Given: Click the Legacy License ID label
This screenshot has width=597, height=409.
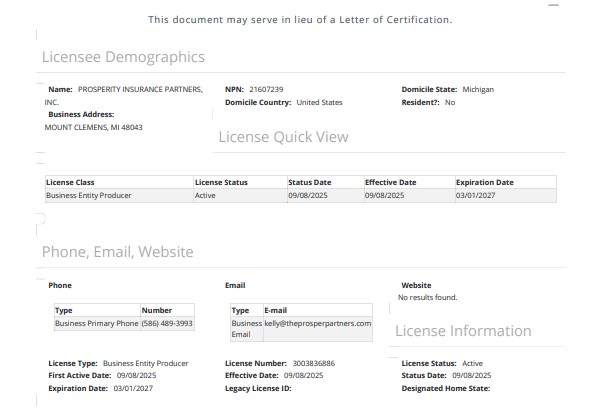Looking at the screenshot, I should tap(258, 388).
